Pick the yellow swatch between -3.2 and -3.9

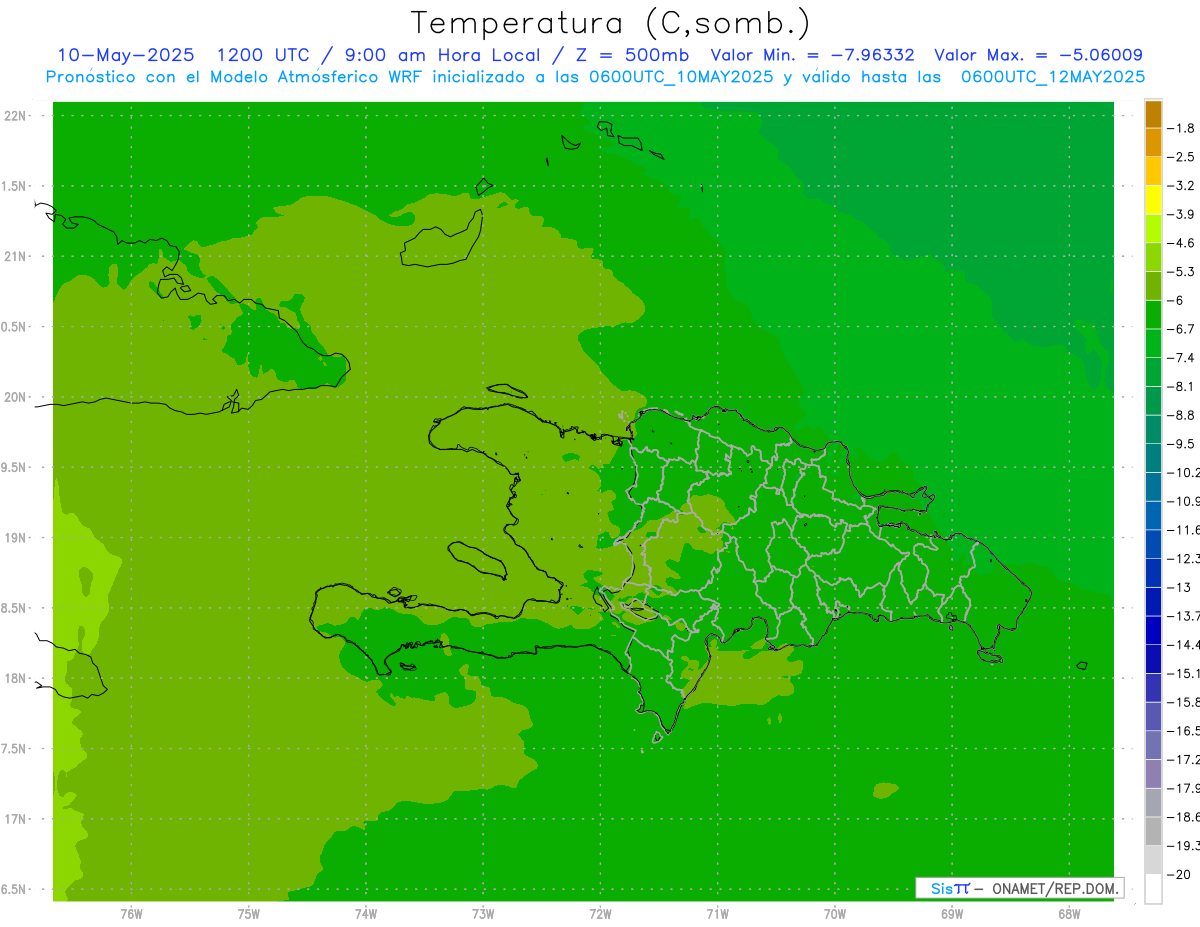(x=1153, y=200)
